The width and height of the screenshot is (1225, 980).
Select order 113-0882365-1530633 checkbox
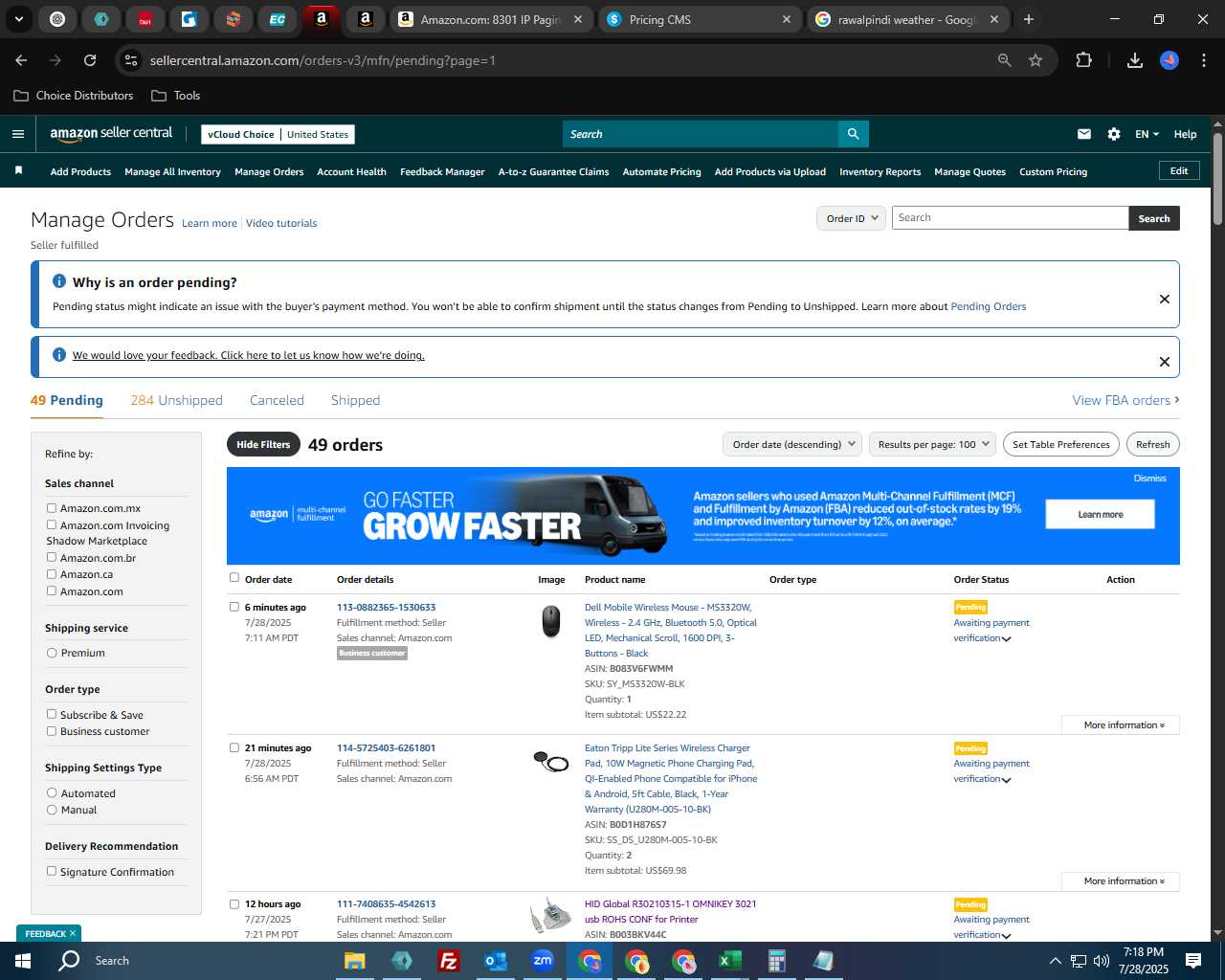coord(234,606)
